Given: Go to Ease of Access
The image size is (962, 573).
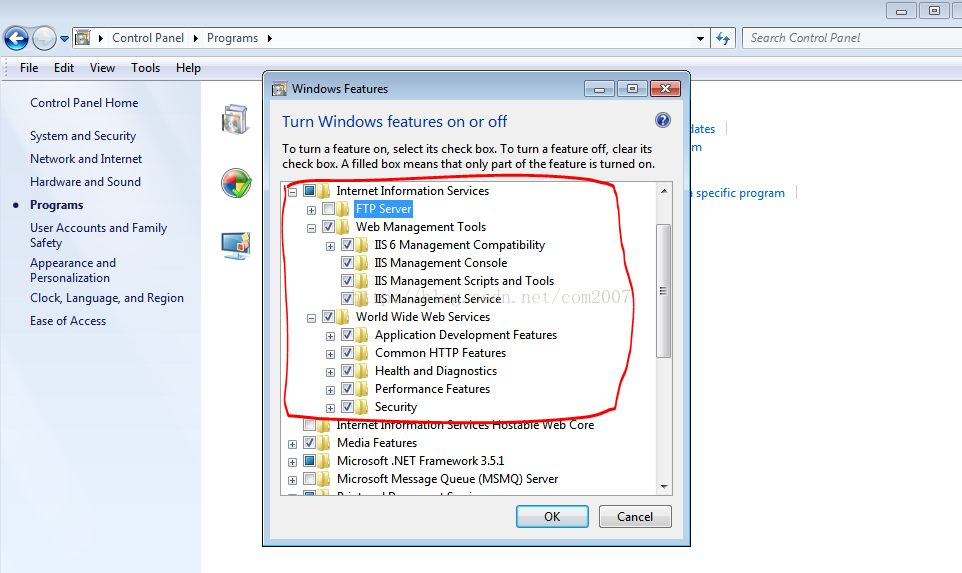Looking at the screenshot, I should coord(68,321).
